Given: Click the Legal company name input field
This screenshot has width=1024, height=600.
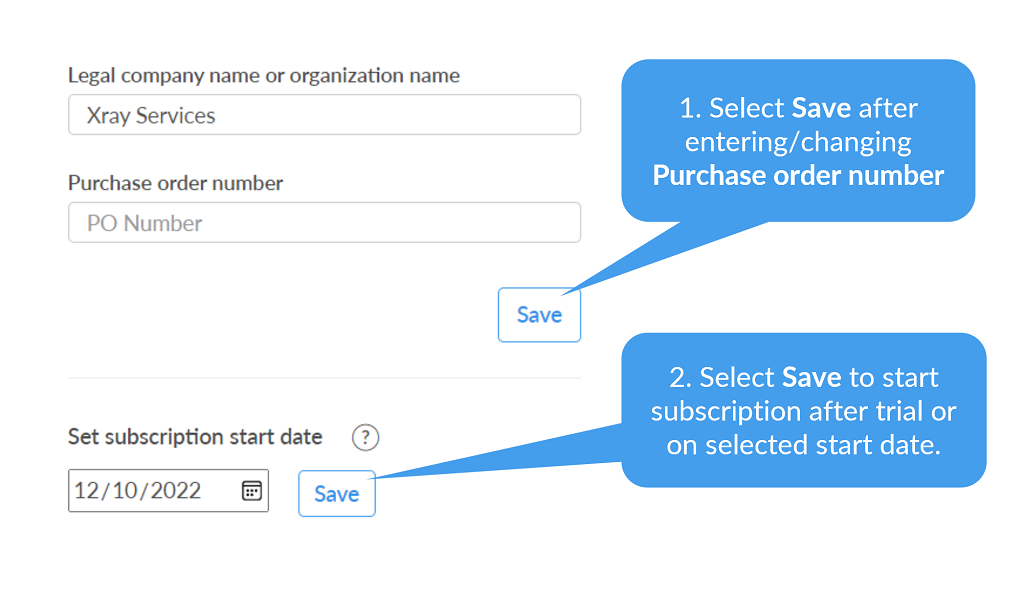Looking at the screenshot, I should 324,115.
